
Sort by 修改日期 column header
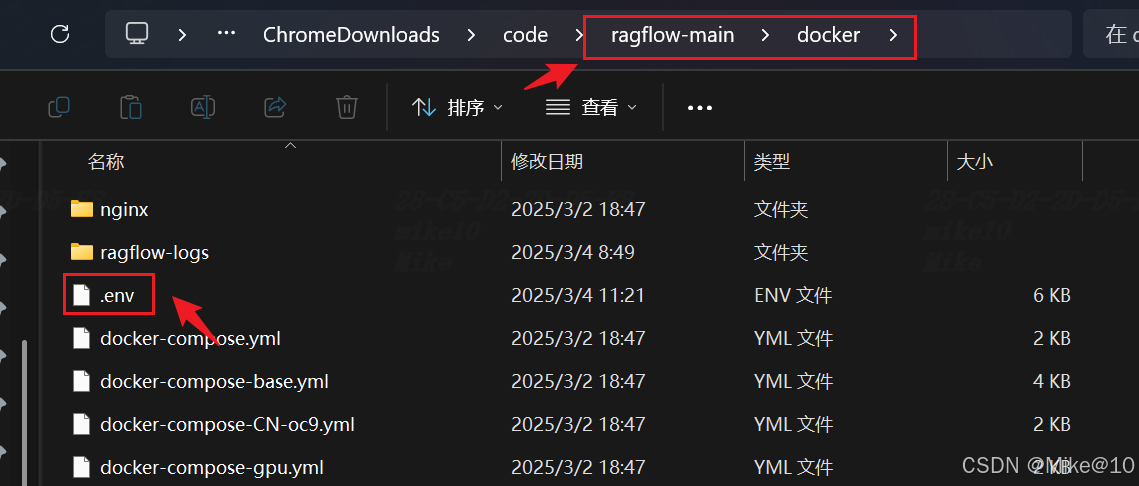[546, 161]
